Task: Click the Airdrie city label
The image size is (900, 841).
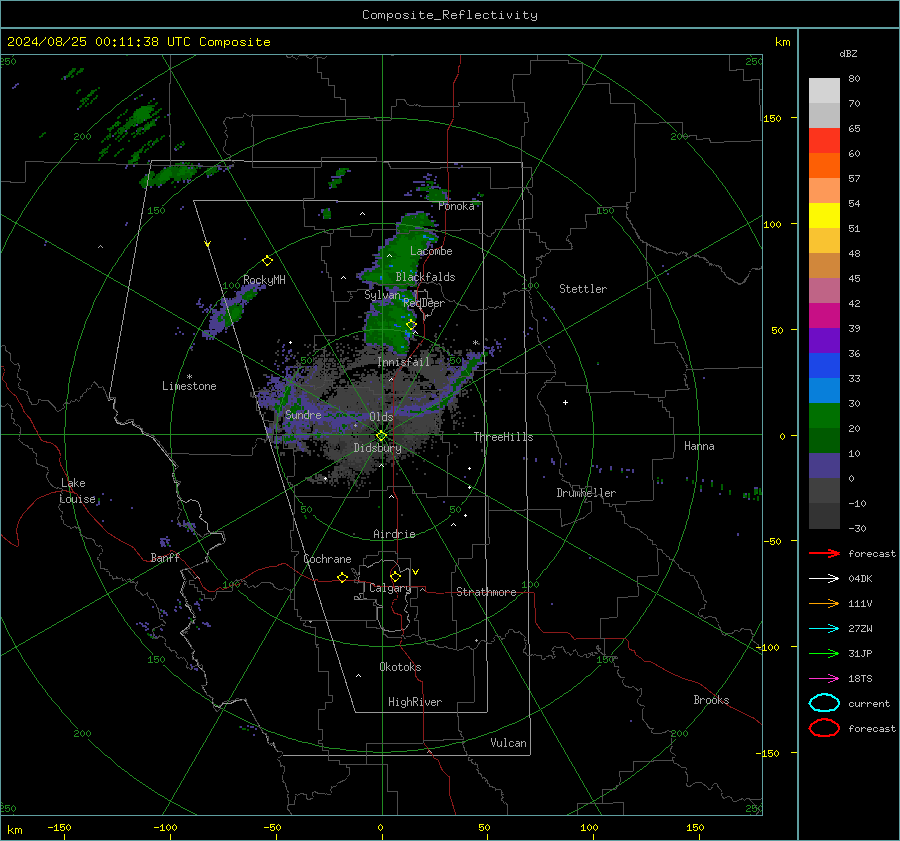Action: [394, 534]
